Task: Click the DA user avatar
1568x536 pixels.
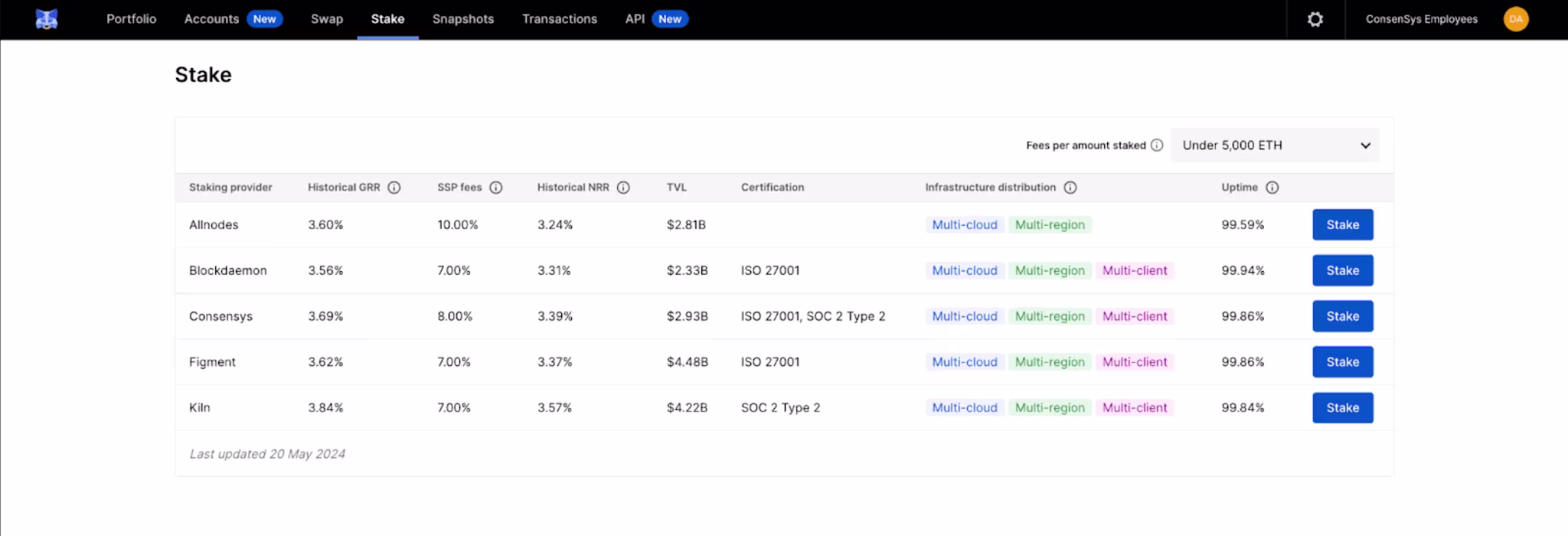Action: coord(1516,19)
